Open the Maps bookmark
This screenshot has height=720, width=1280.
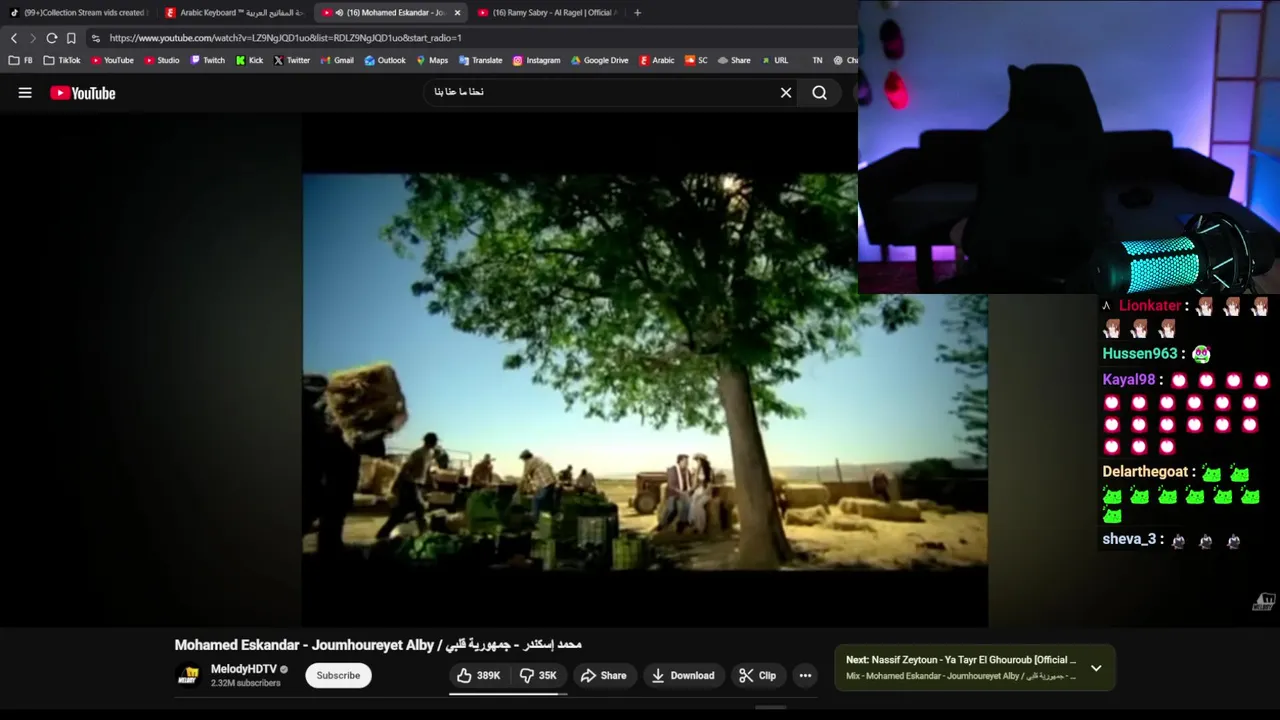(432, 60)
